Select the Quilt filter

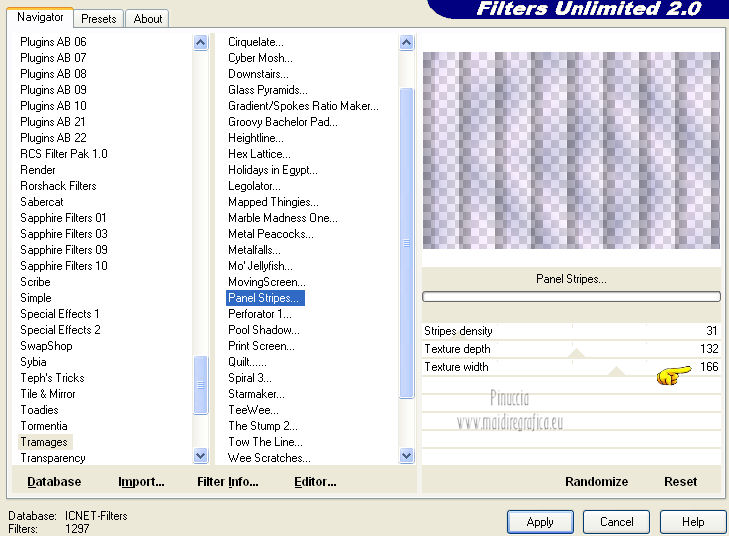tap(247, 362)
